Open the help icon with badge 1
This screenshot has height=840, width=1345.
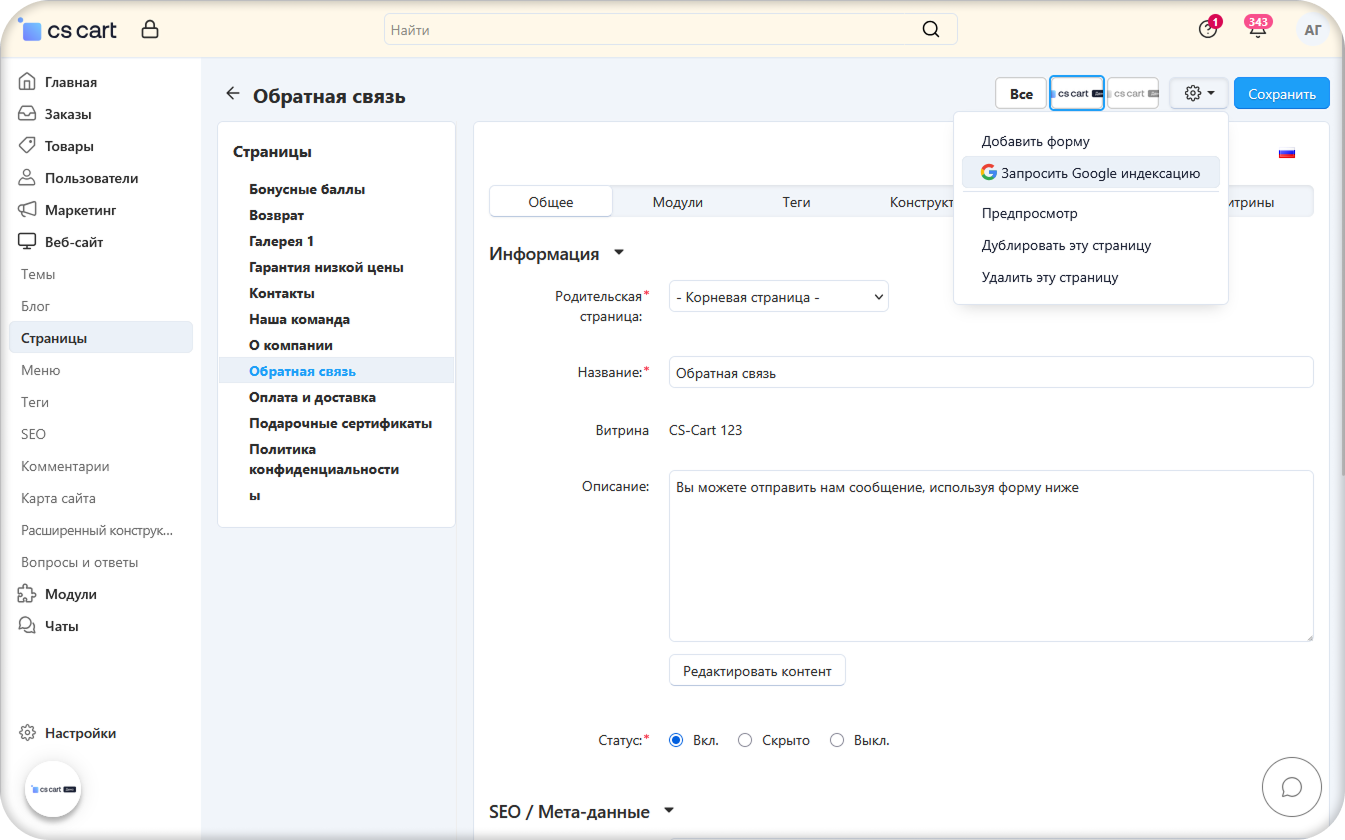coord(1208,30)
